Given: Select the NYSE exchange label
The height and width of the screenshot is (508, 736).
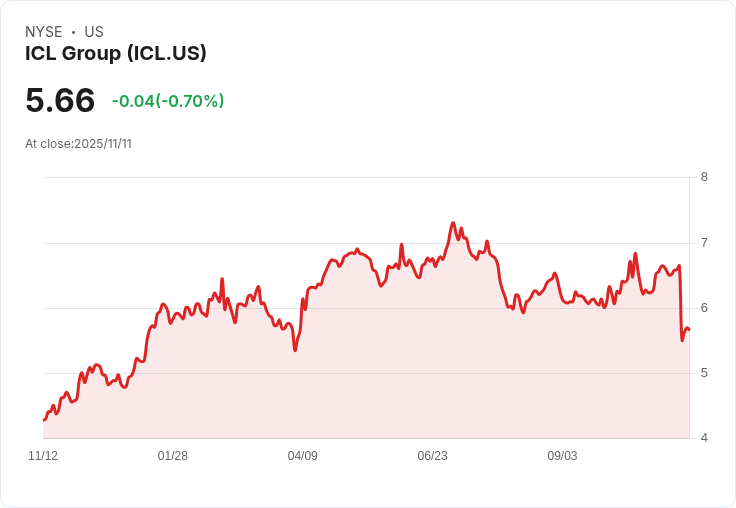Looking at the screenshot, I should click(x=44, y=32).
